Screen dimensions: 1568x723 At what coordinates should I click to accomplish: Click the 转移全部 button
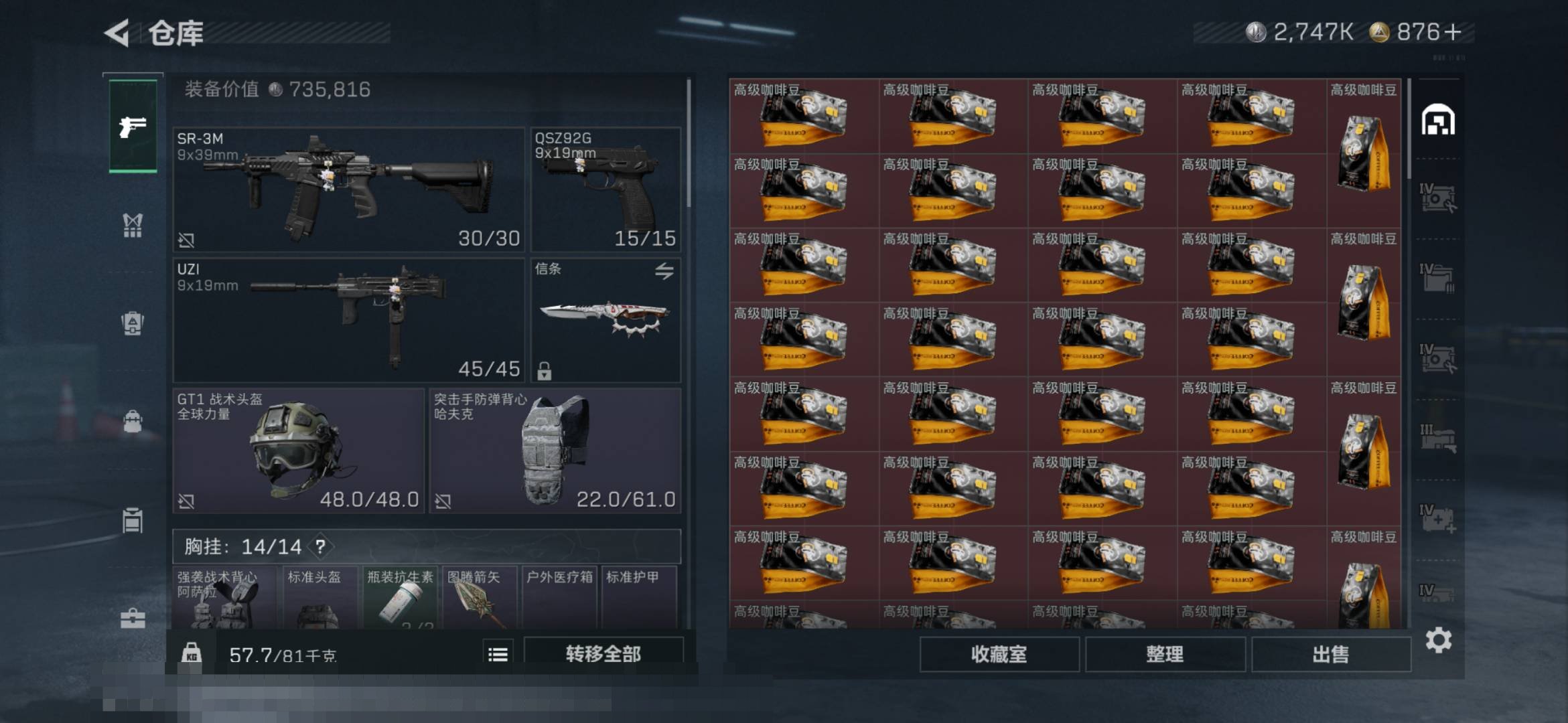pyautogui.click(x=603, y=653)
